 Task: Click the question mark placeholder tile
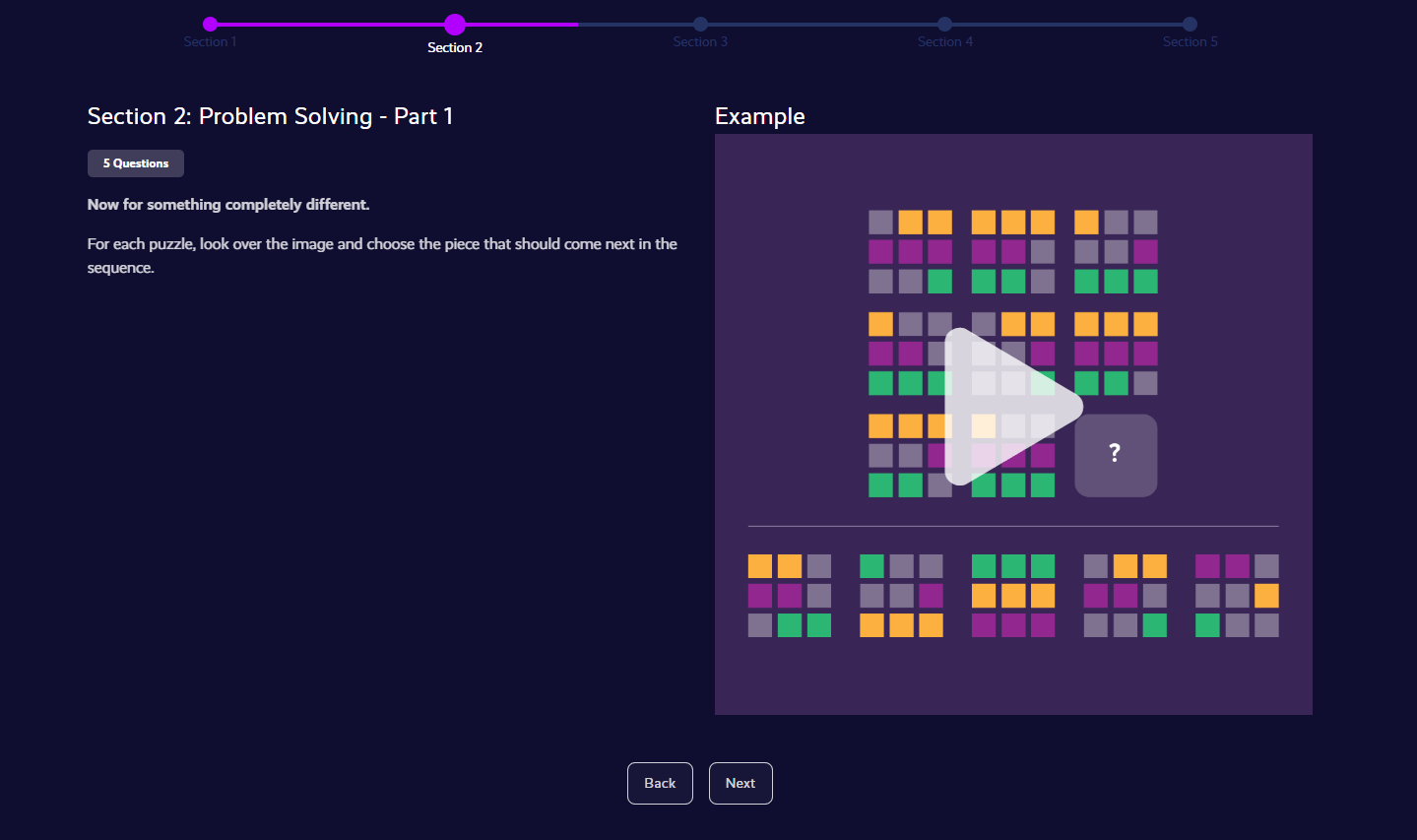coord(1114,455)
